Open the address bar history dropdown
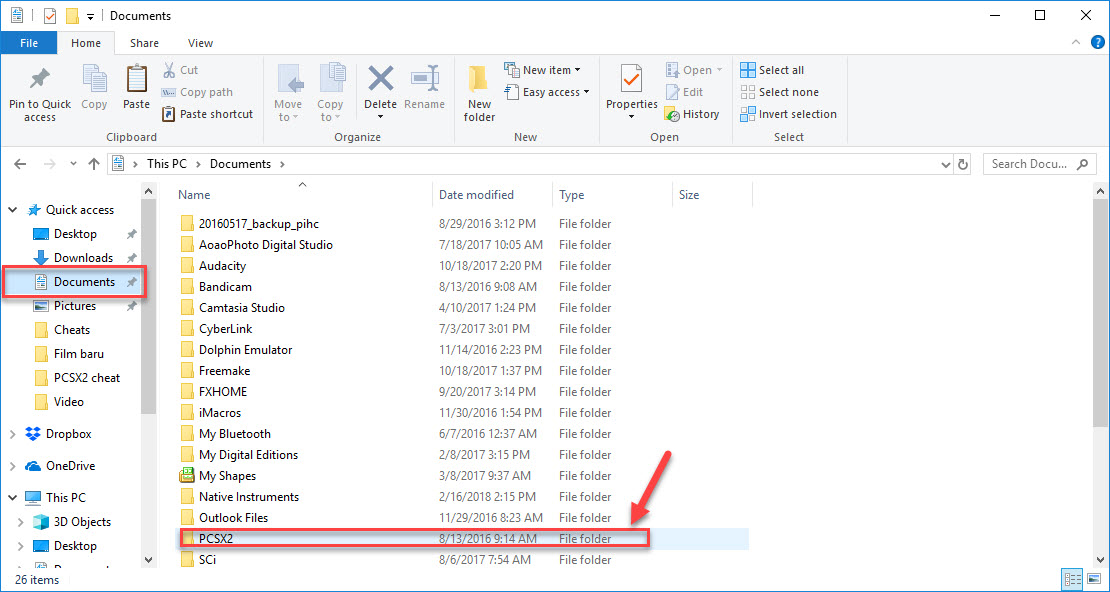Screen dimensions: 1110x592 point(946,164)
